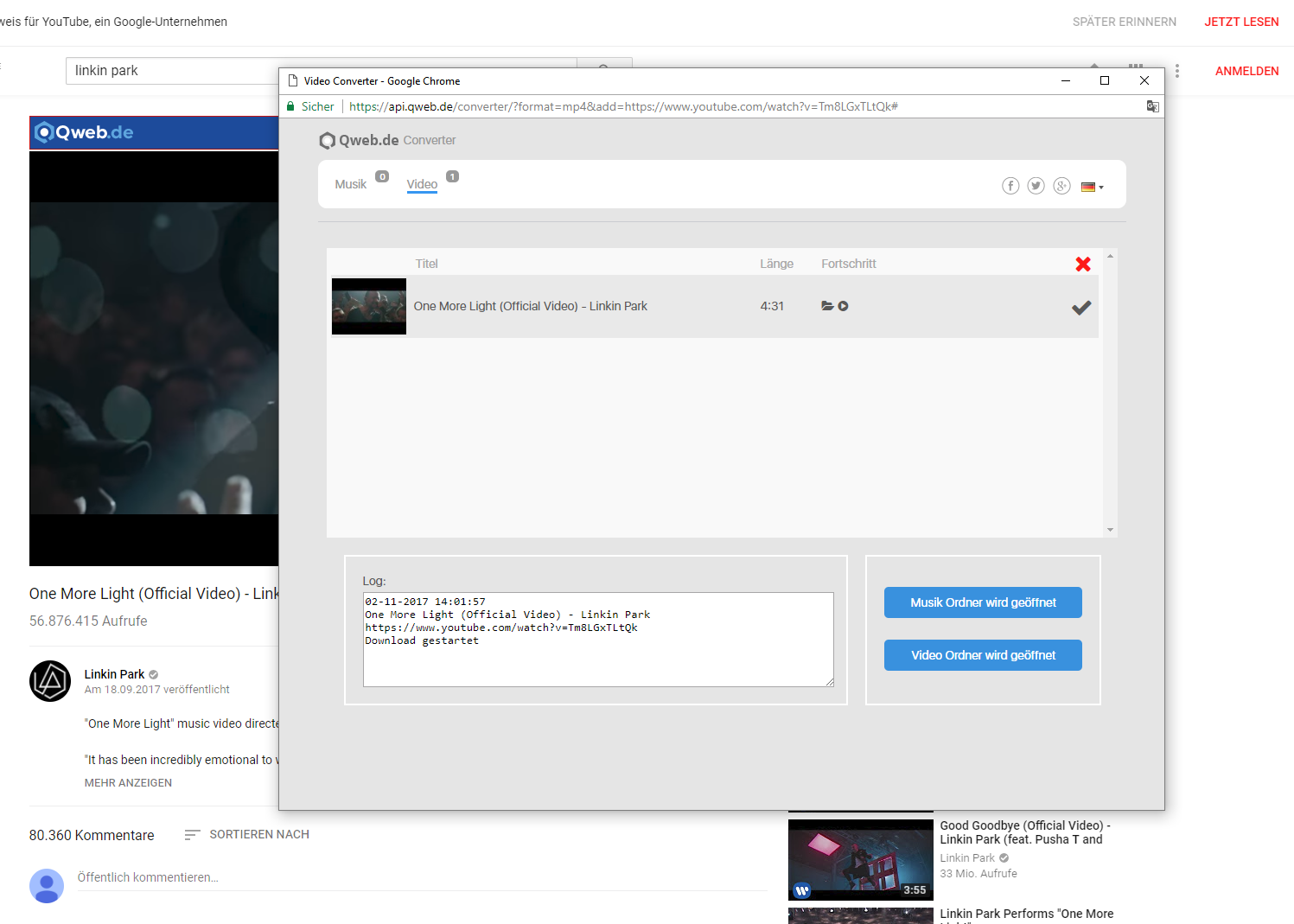The width and height of the screenshot is (1294, 924).
Task: Click SPÄTER ERINNERN in the top banner
Action: click(x=1124, y=22)
